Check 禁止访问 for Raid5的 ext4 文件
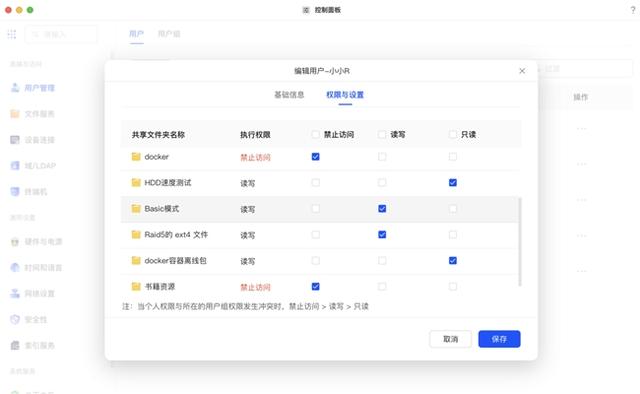The image size is (640, 394). coord(316,235)
